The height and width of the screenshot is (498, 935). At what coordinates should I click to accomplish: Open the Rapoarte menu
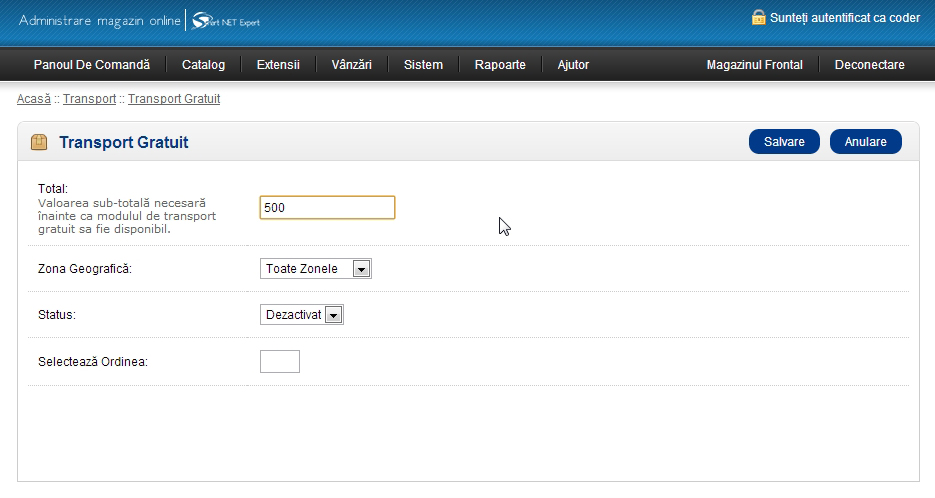coord(500,65)
